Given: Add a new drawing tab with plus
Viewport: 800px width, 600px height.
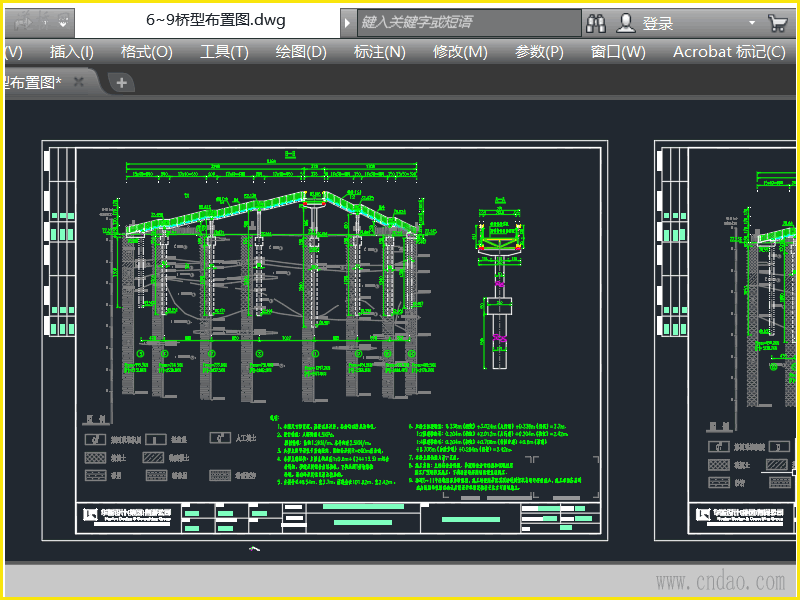Looking at the screenshot, I should [x=121, y=83].
